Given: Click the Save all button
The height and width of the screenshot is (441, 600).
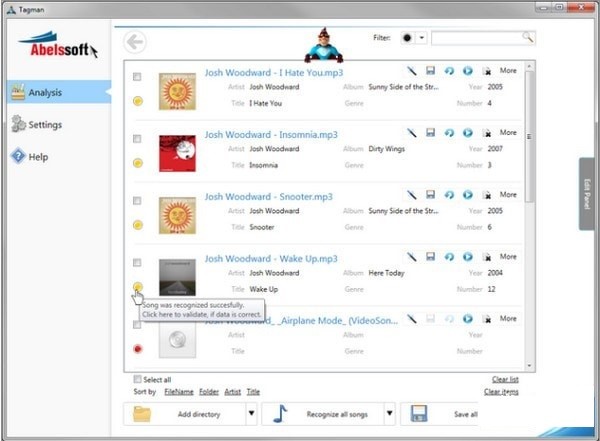Looking at the screenshot, I should pos(439,414).
